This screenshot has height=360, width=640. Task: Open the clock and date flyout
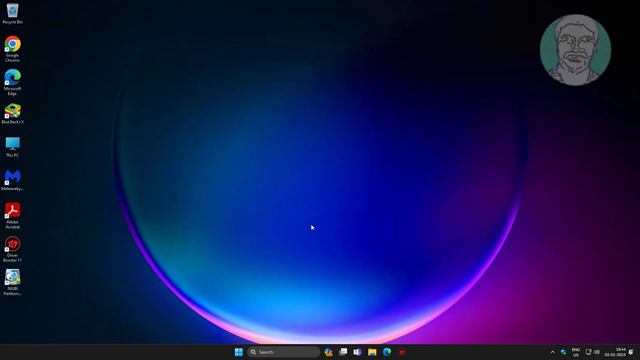pos(615,352)
